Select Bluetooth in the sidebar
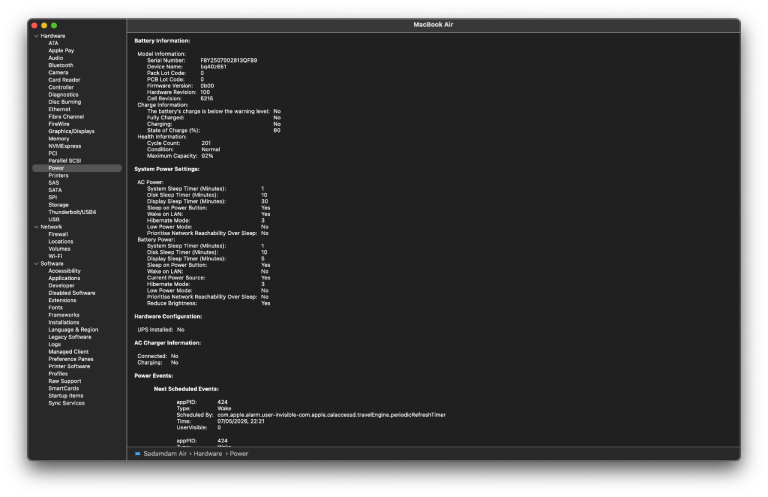The height and width of the screenshot is (497, 768). coord(61,65)
